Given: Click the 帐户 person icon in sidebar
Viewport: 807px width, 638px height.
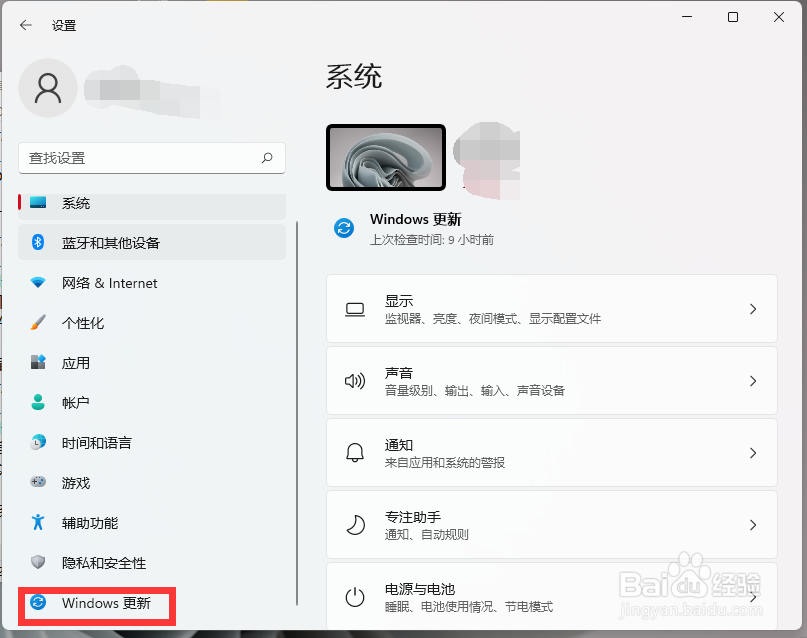Looking at the screenshot, I should pos(38,402).
